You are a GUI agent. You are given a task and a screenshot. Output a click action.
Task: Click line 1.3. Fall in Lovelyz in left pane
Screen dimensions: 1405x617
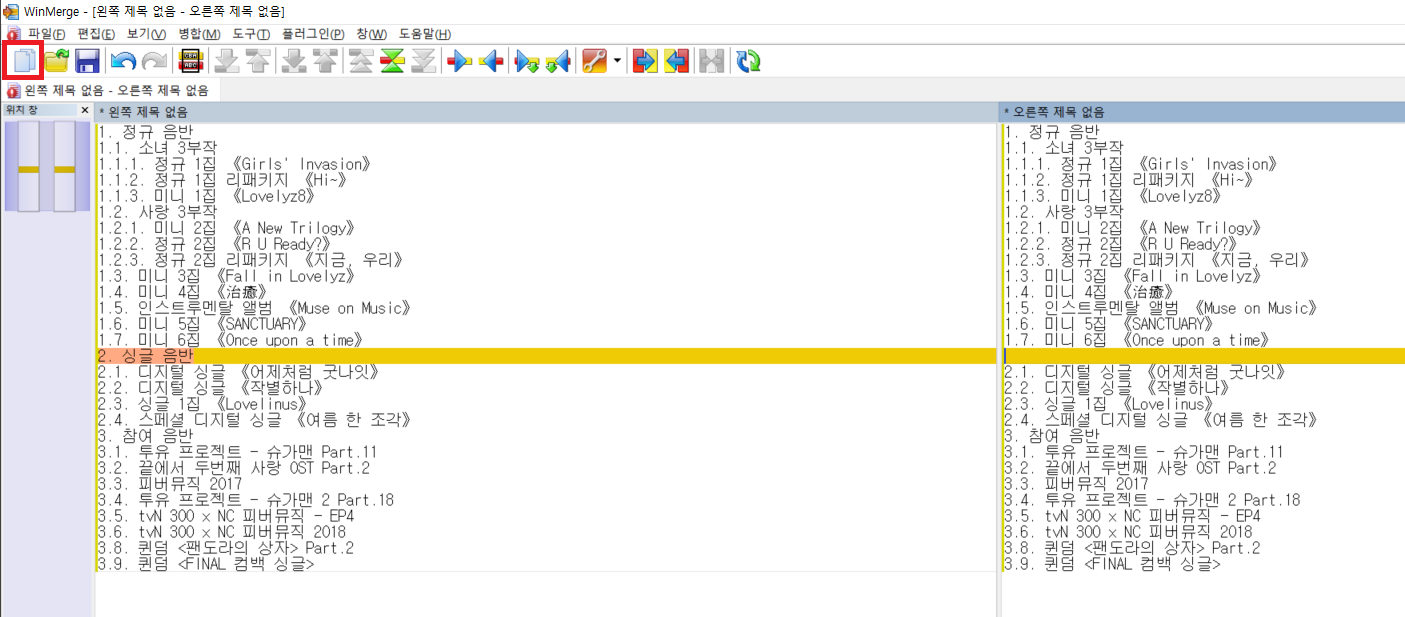(x=227, y=276)
